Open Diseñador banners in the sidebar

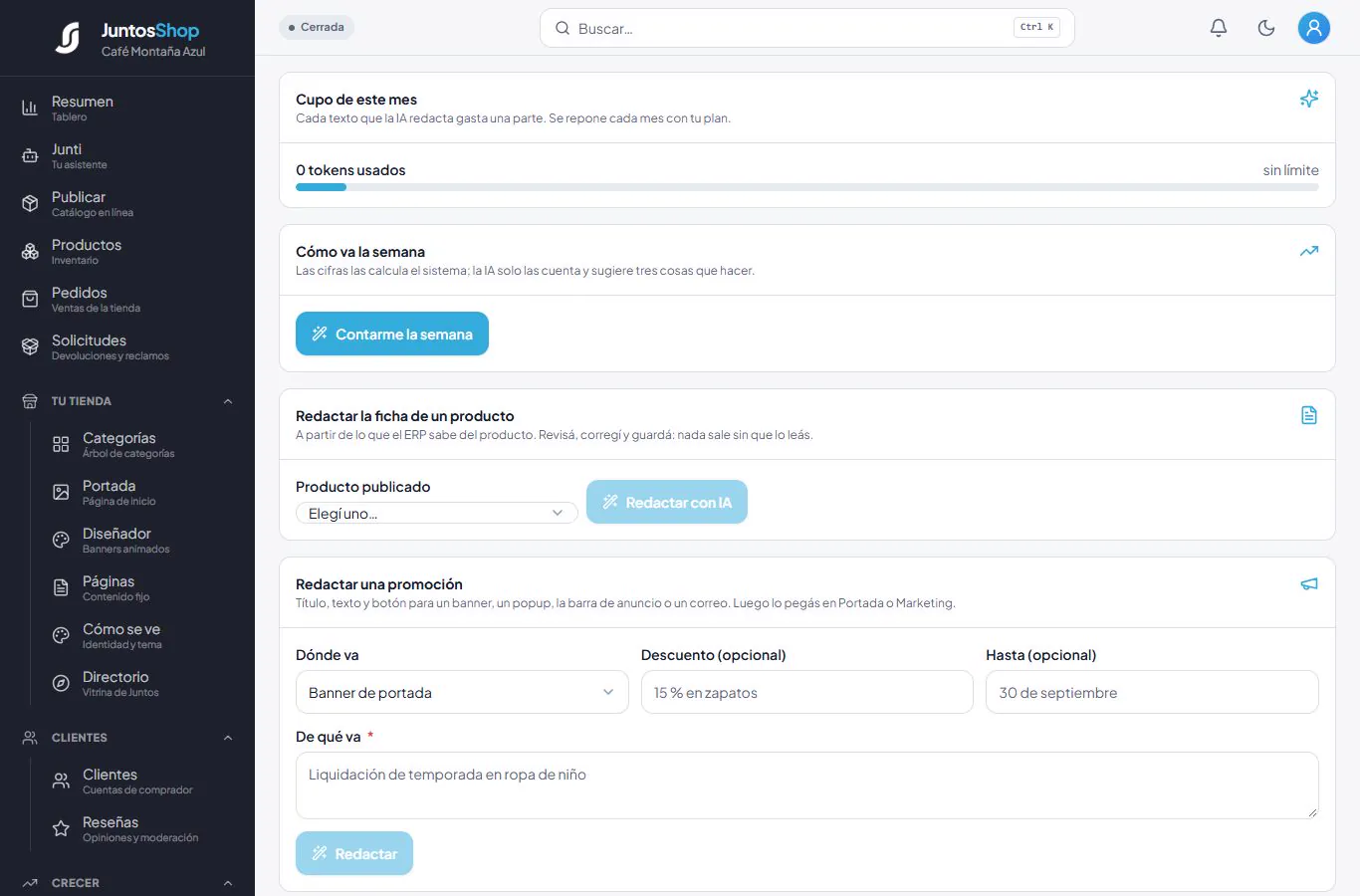click(x=139, y=541)
